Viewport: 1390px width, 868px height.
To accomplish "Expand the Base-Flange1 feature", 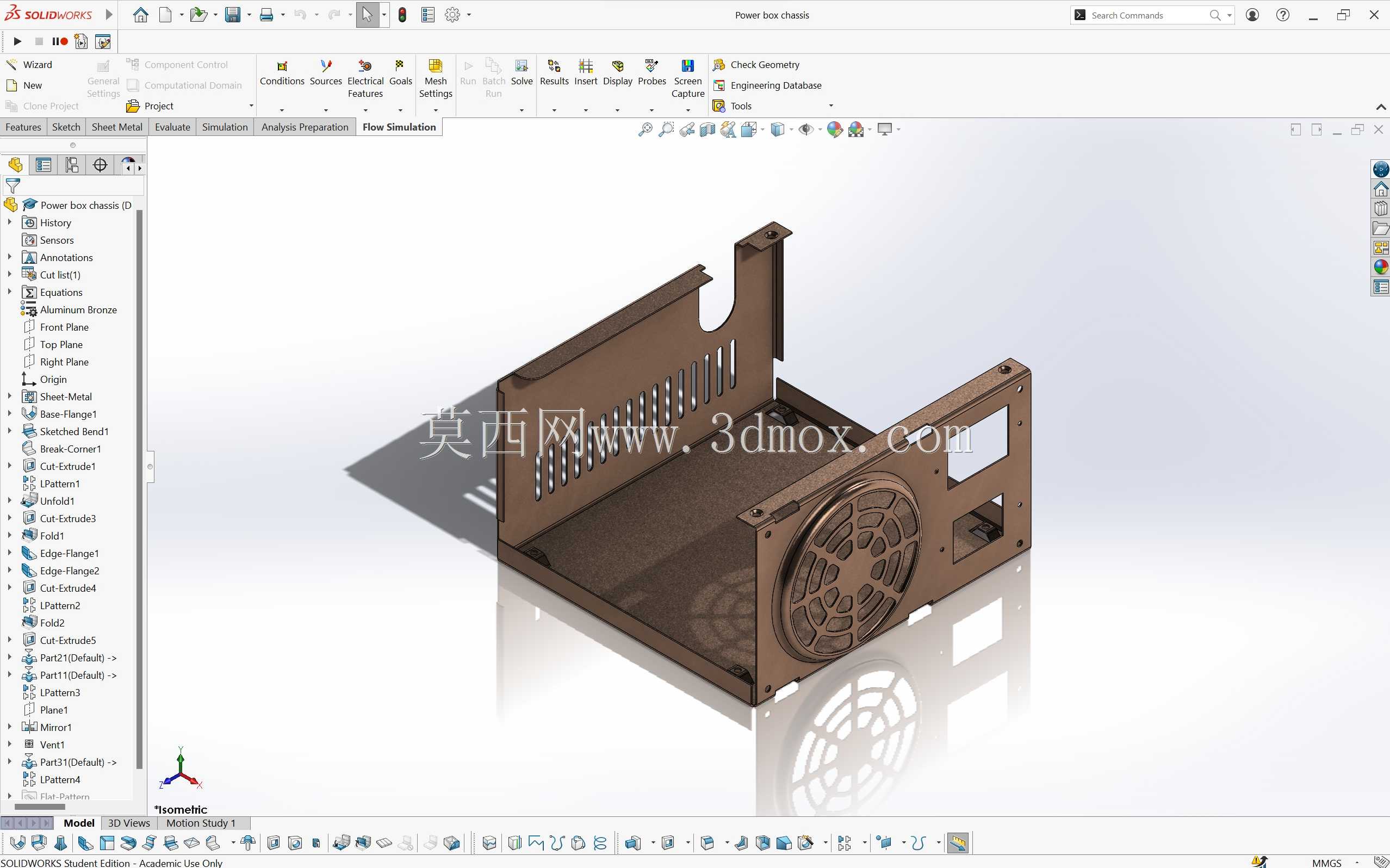I will 10,413.
